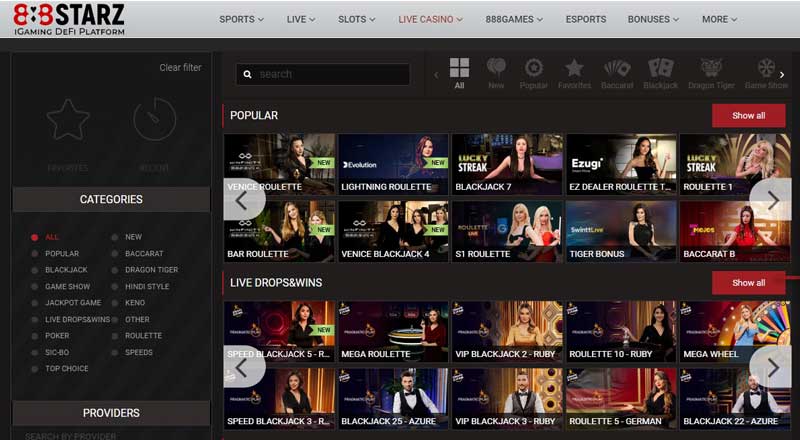The image size is (800, 440).
Task: Open the Lightning Roulette game
Action: pos(393,164)
